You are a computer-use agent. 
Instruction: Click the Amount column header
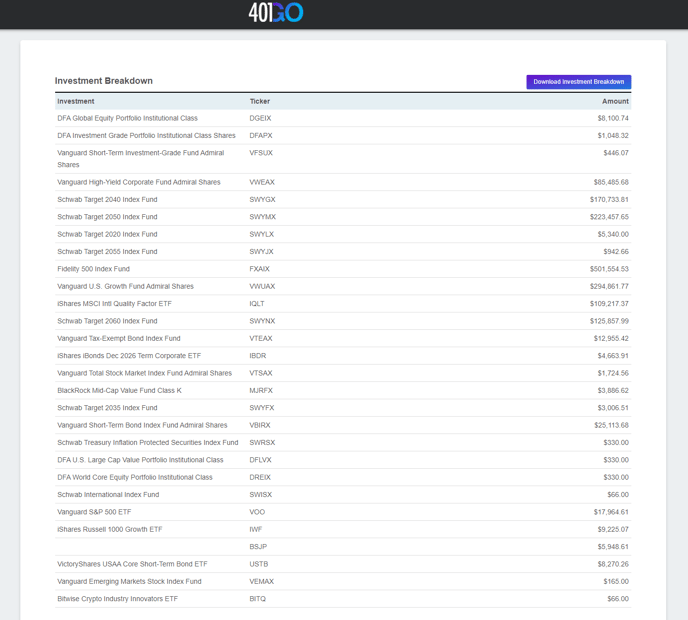(x=615, y=101)
